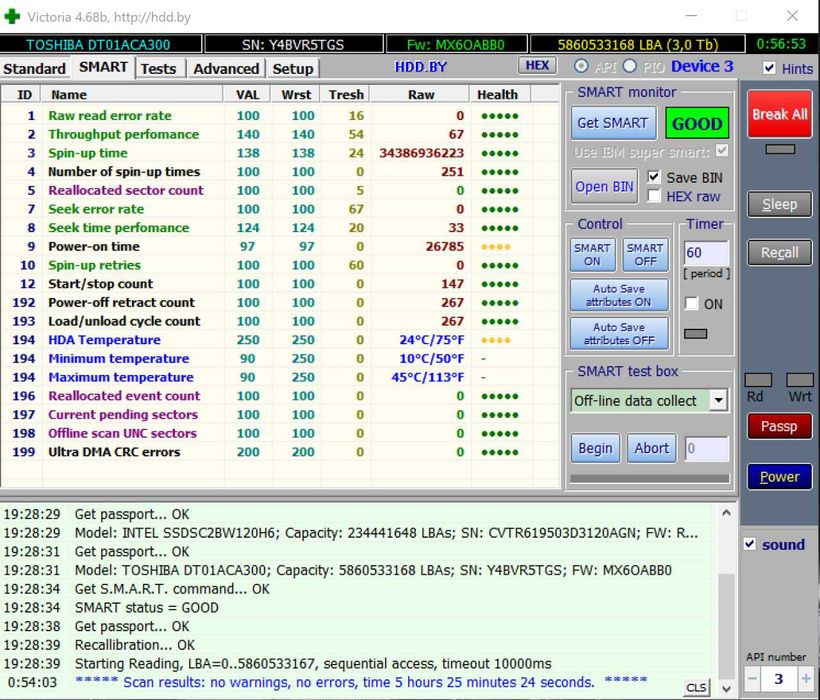
Task: Click Auto Save attributes OFF button
Action: point(619,334)
